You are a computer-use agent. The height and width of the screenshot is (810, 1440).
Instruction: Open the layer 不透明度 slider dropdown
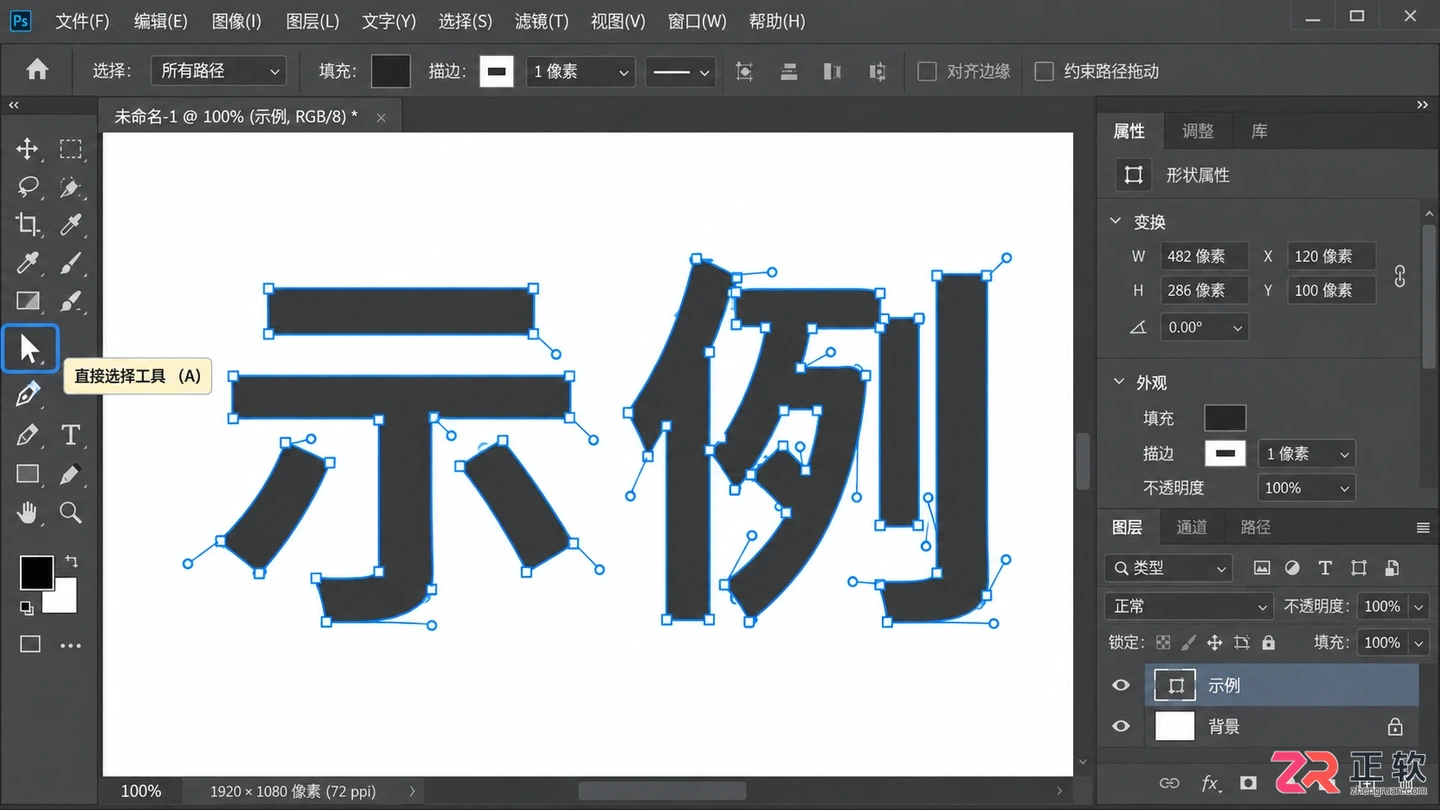coord(1418,606)
